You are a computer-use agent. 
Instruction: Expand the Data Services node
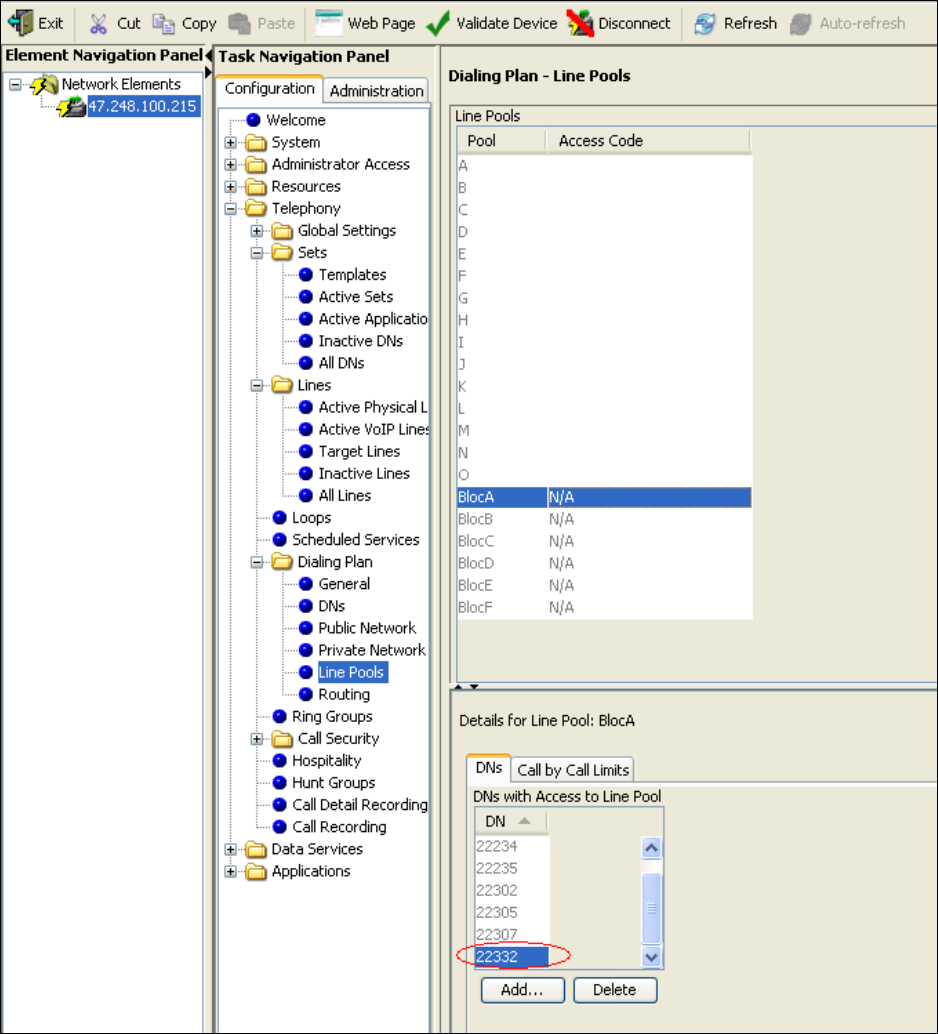230,849
